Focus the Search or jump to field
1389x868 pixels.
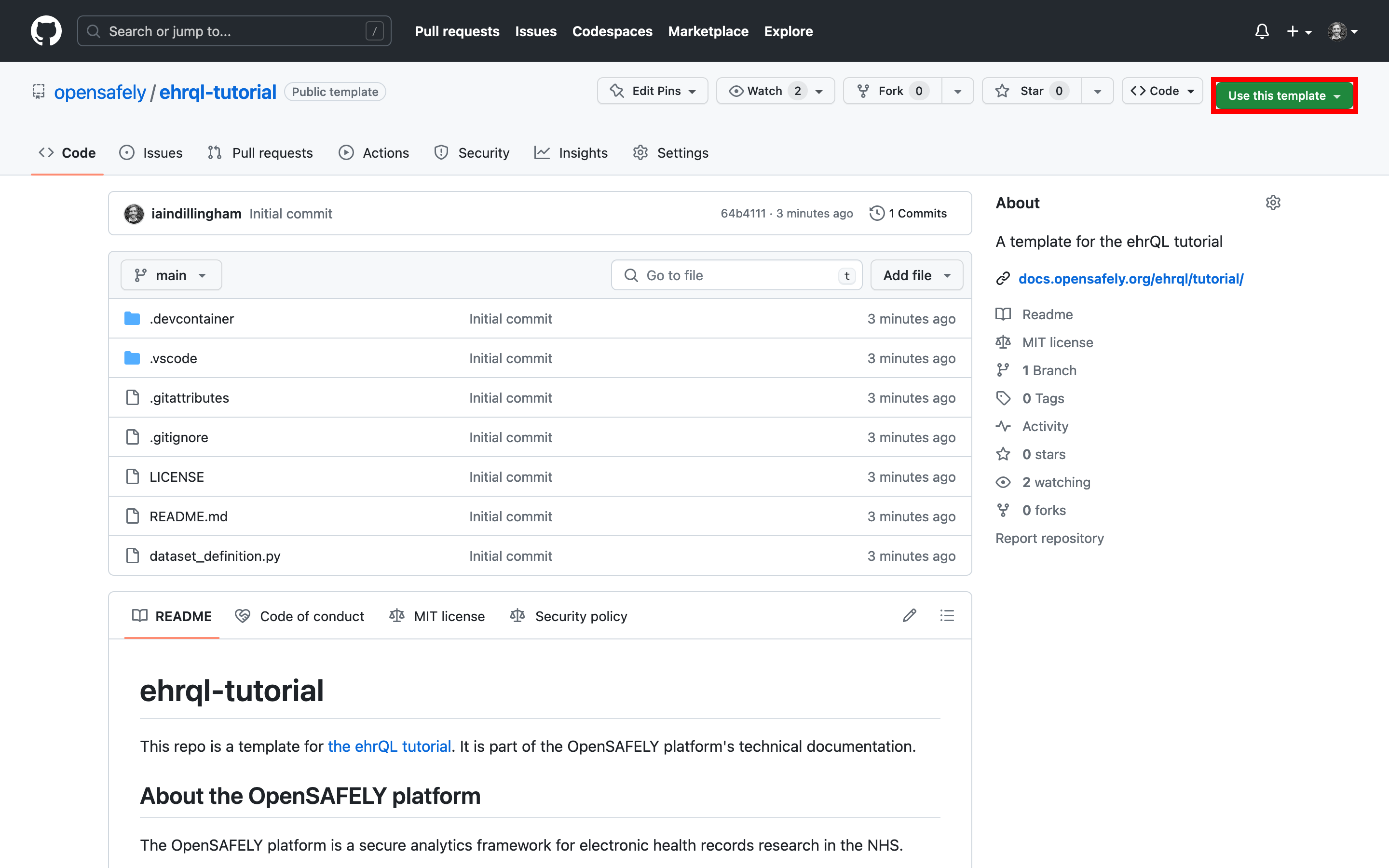pyautogui.click(x=234, y=31)
